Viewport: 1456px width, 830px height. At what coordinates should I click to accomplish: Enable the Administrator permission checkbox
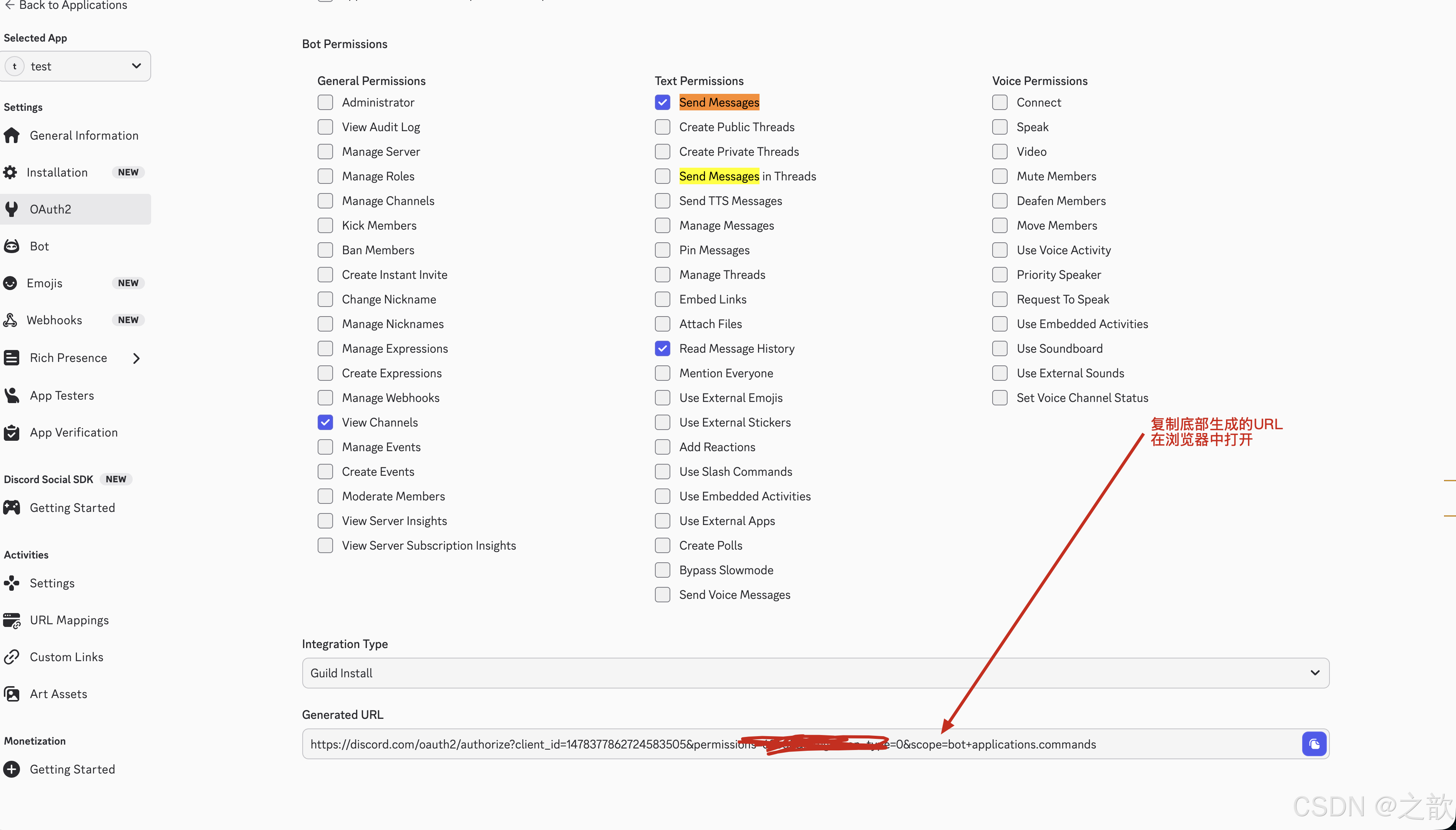325,103
